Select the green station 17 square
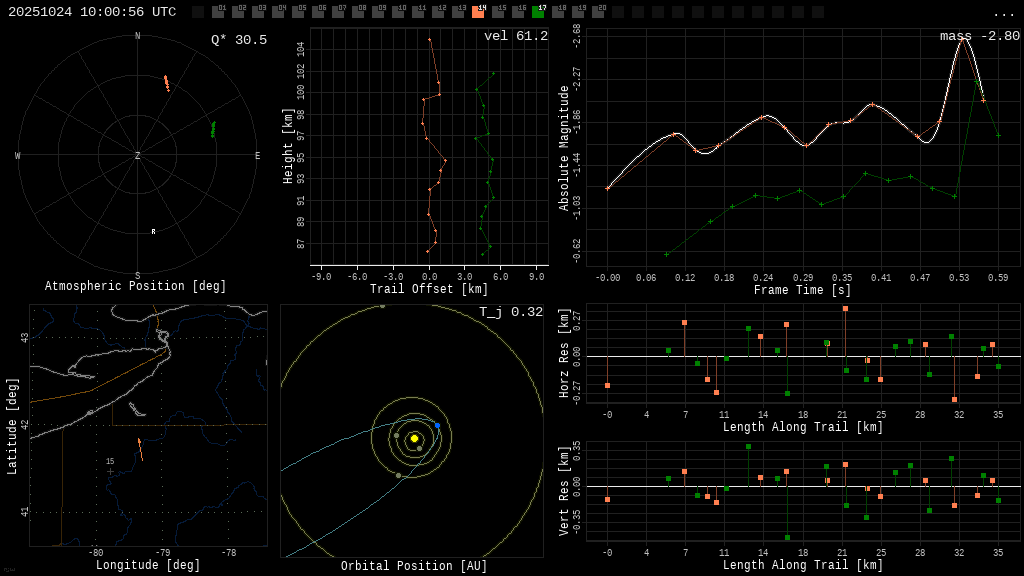This screenshot has height=576, width=1024. 538,12
